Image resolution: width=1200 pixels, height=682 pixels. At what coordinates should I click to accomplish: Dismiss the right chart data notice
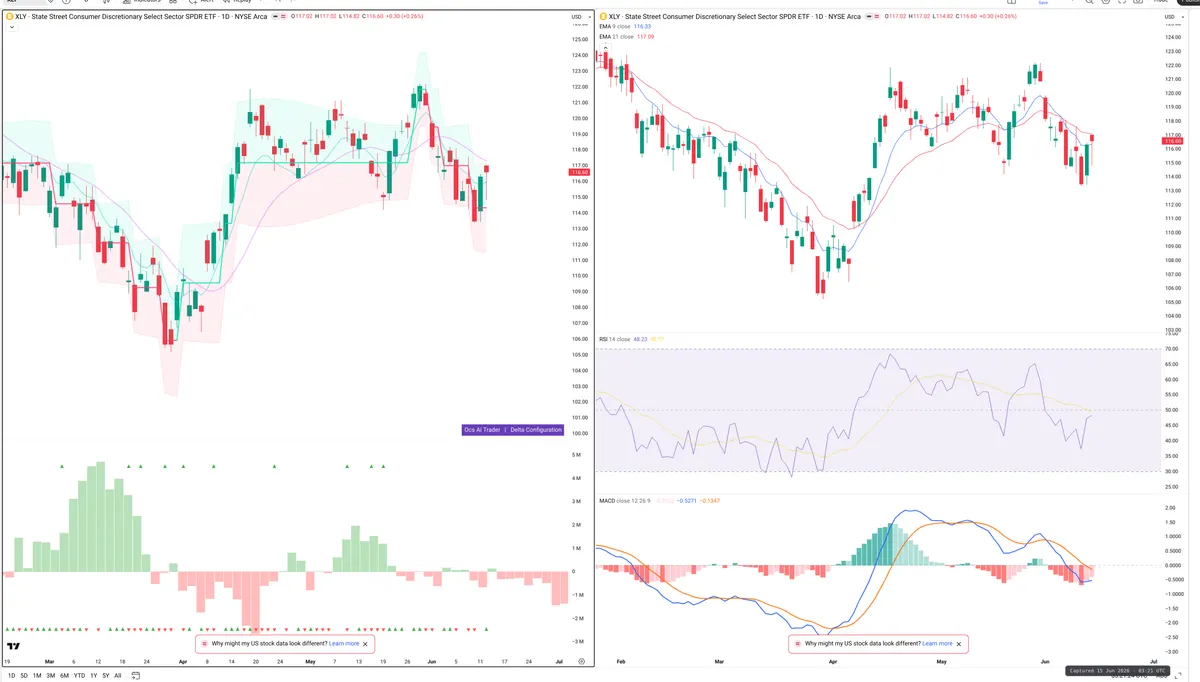(x=959, y=644)
